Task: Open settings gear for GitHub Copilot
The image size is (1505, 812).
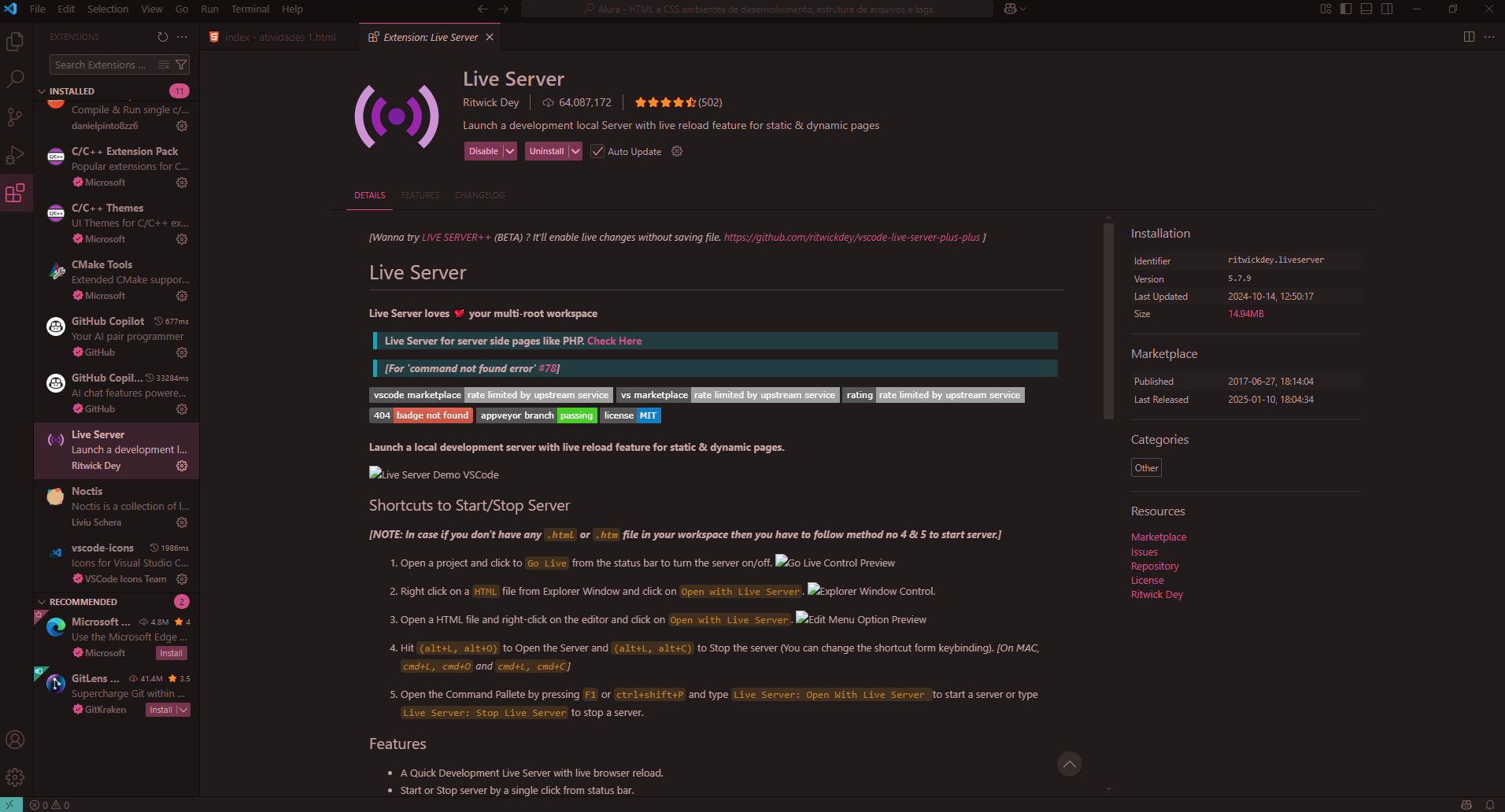Action: [x=182, y=352]
